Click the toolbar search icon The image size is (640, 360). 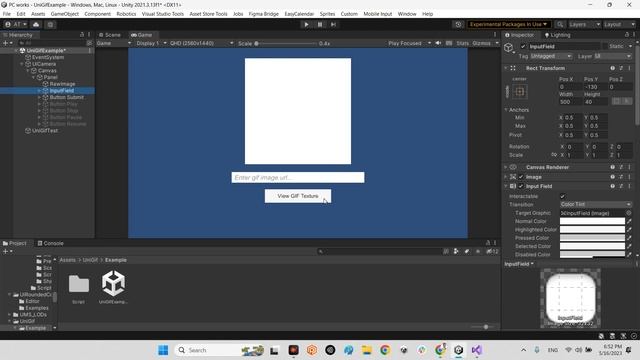coord(560,24)
